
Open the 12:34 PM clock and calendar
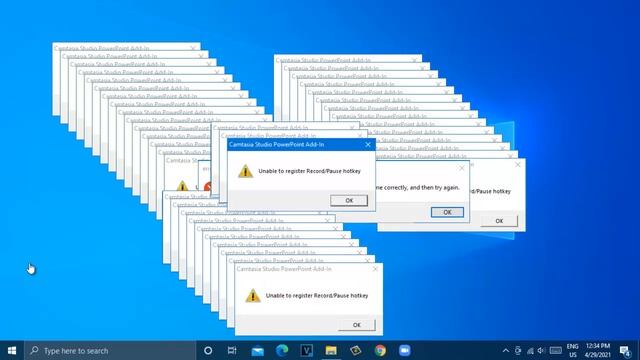click(x=598, y=346)
